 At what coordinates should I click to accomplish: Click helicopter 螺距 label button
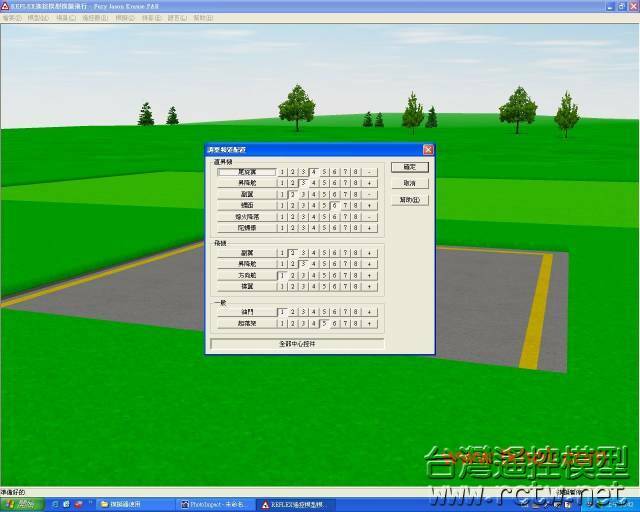(247, 205)
